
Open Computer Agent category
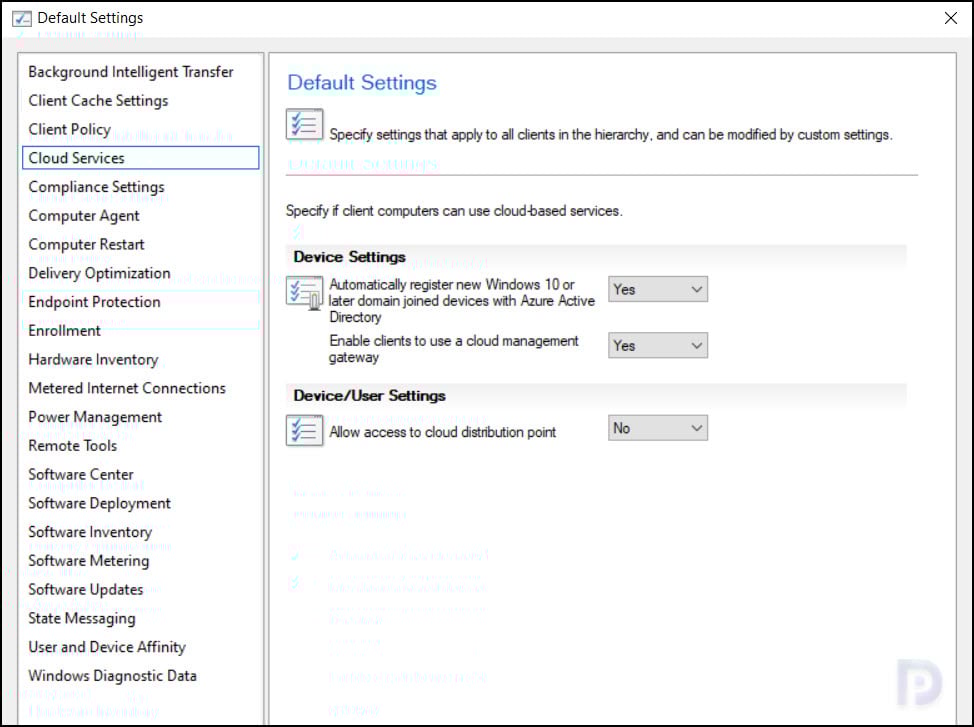click(x=140, y=216)
